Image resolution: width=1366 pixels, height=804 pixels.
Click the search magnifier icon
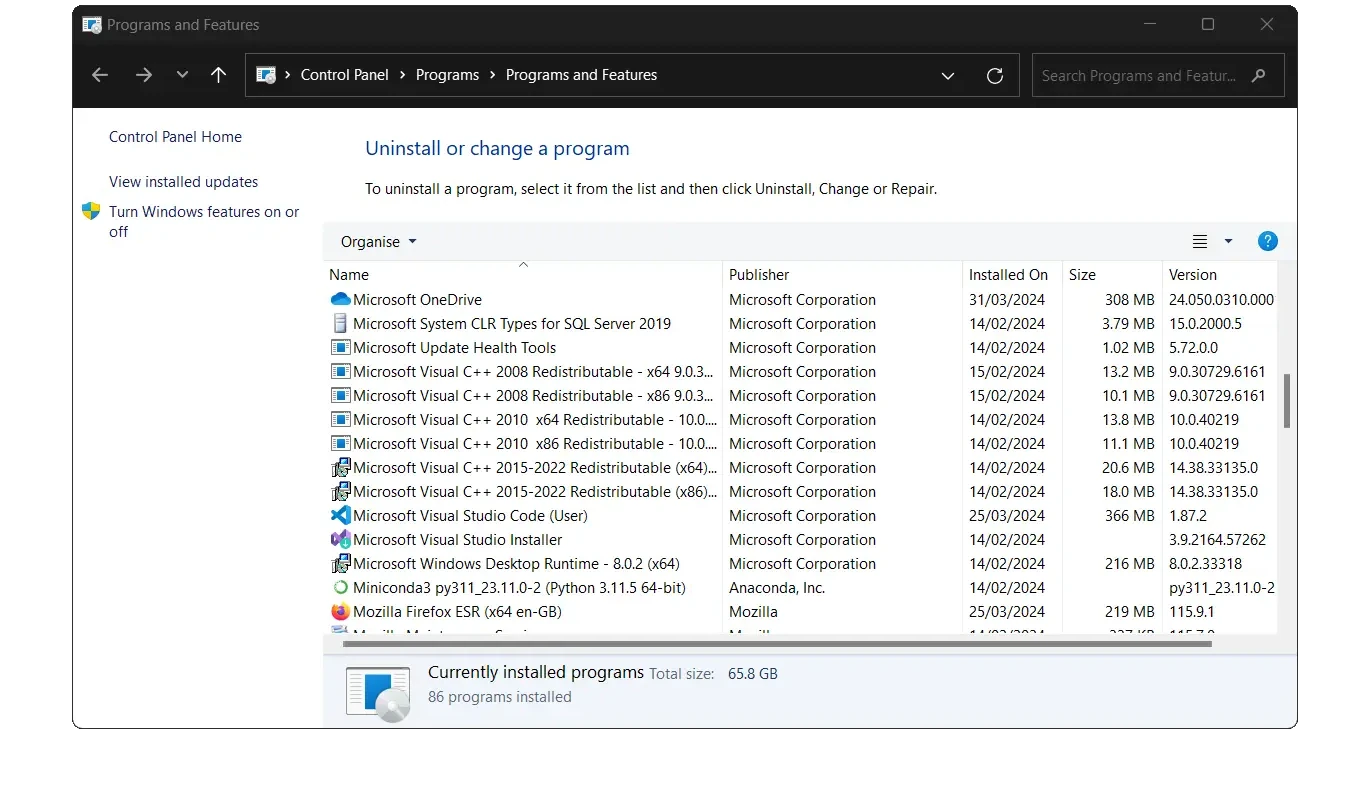click(x=1259, y=75)
